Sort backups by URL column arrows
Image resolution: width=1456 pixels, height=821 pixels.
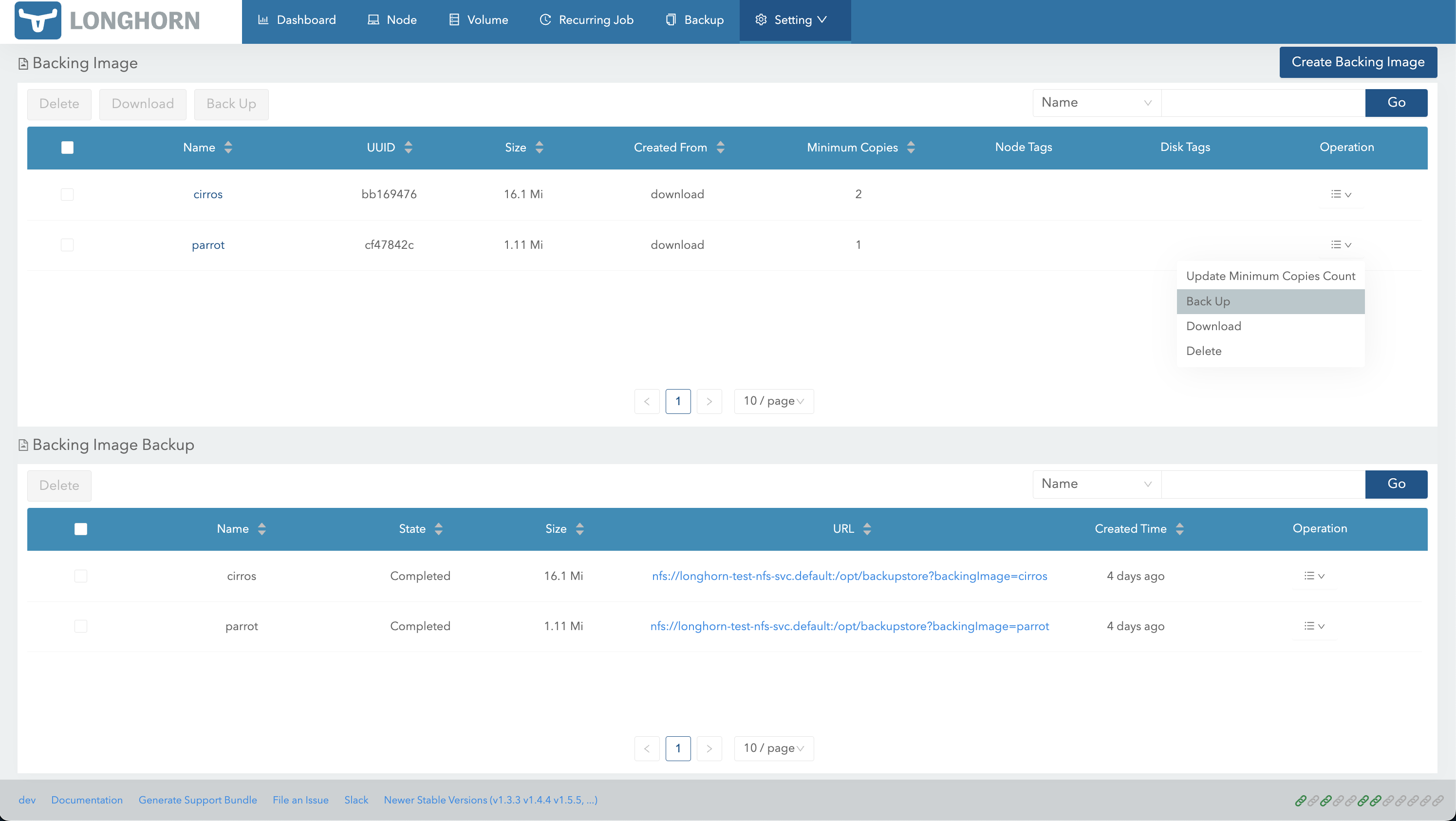pyautogui.click(x=867, y=529)
